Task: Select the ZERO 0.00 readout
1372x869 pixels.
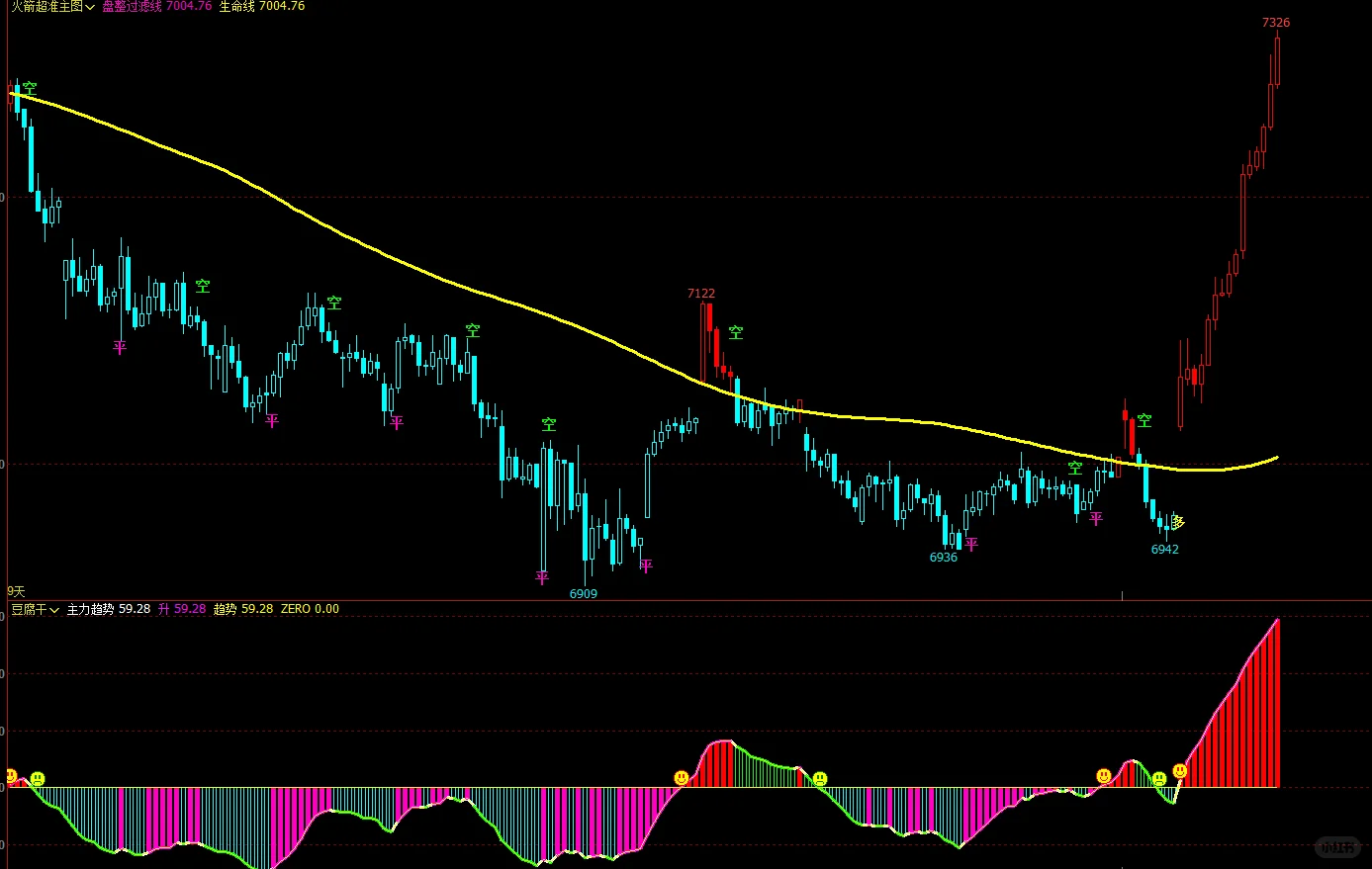Action: (x=310, y=609)
